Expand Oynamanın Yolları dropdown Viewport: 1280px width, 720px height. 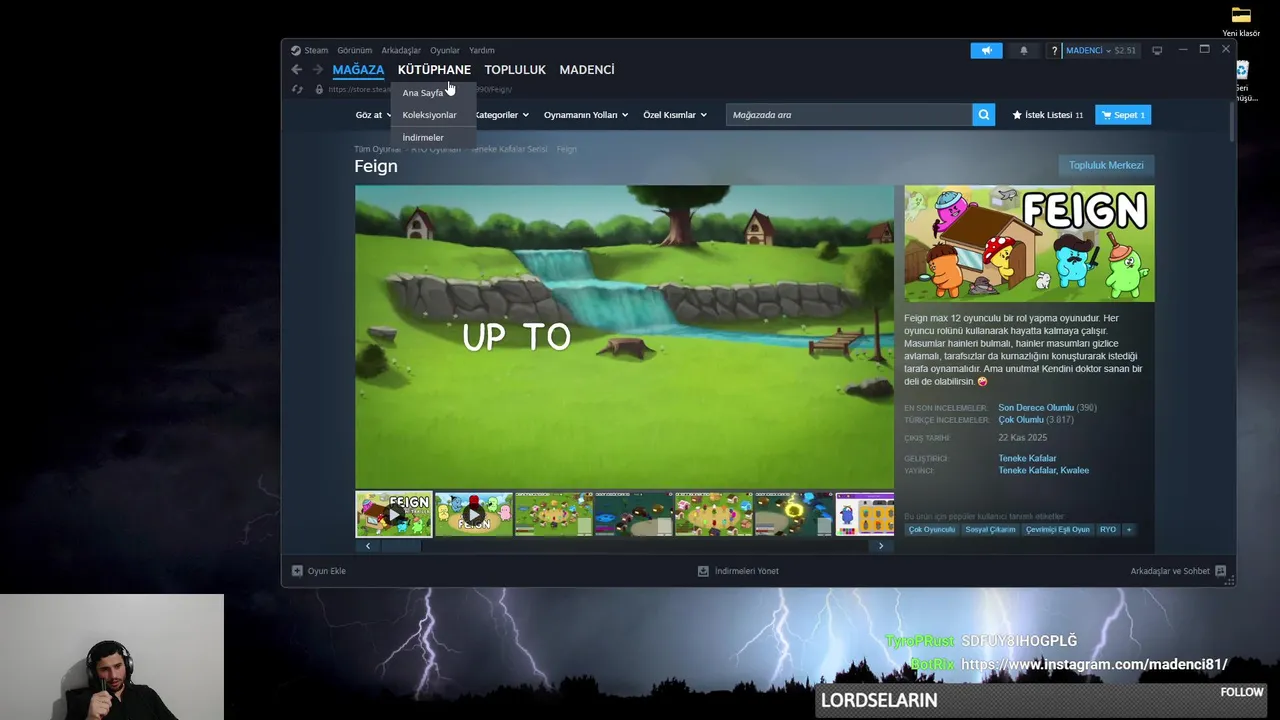586,115
